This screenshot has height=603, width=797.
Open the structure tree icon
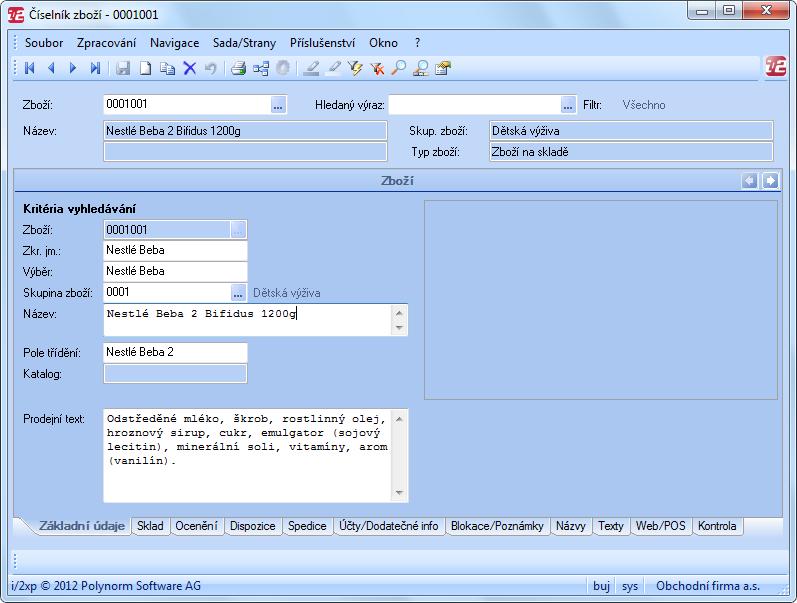(261, 68)
